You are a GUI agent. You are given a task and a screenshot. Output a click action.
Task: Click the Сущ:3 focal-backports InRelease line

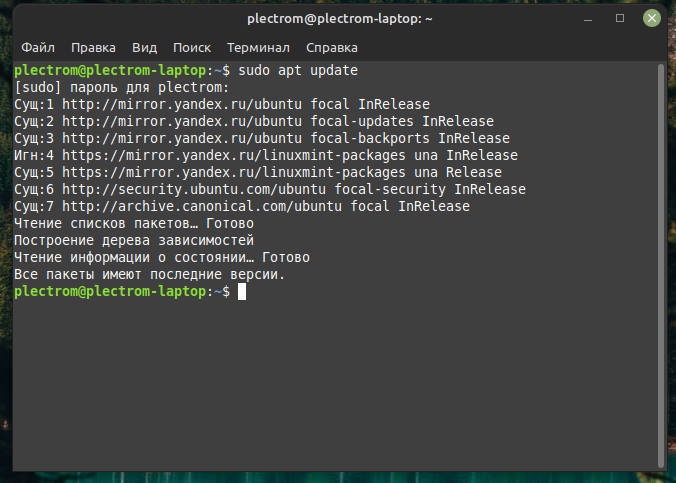pyautogui.click(x=262, y=138)
